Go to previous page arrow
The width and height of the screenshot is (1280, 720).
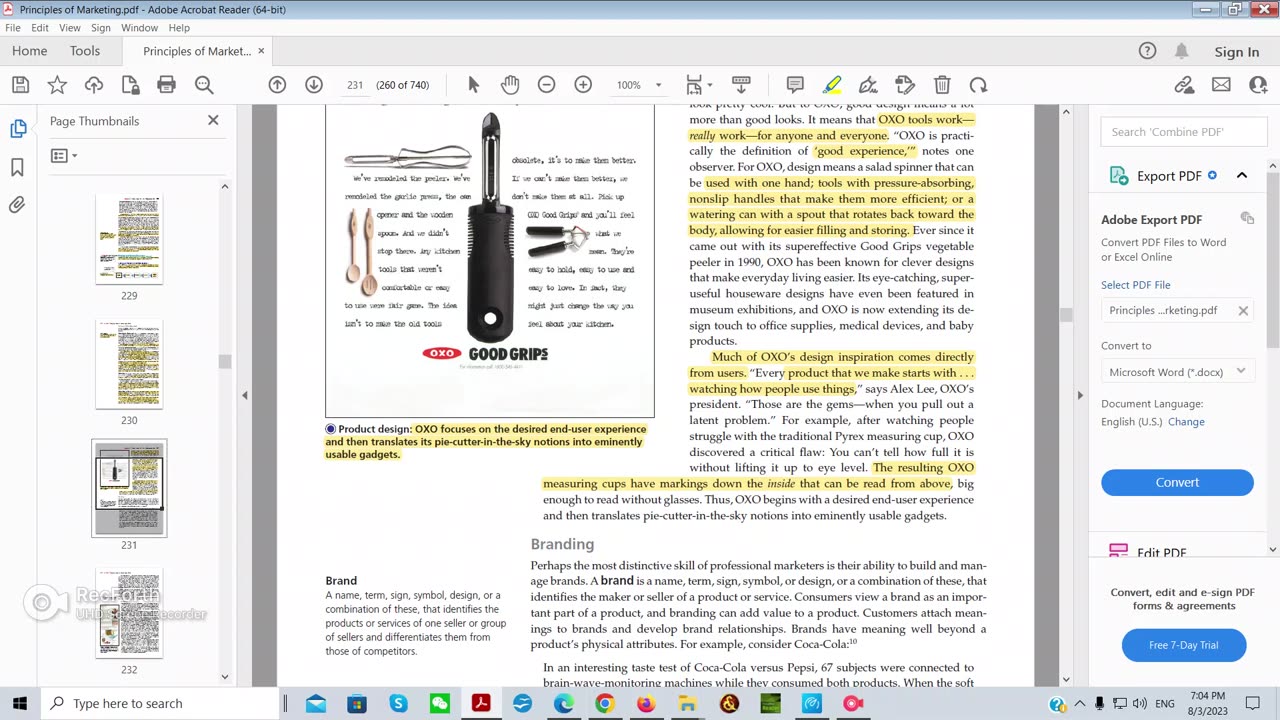[x=277, y=85]
